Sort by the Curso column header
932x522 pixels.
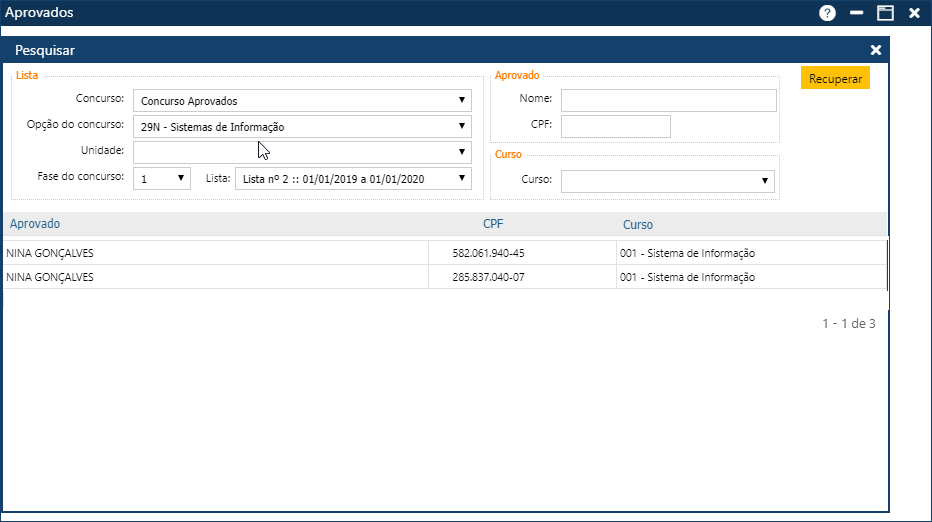638,225
